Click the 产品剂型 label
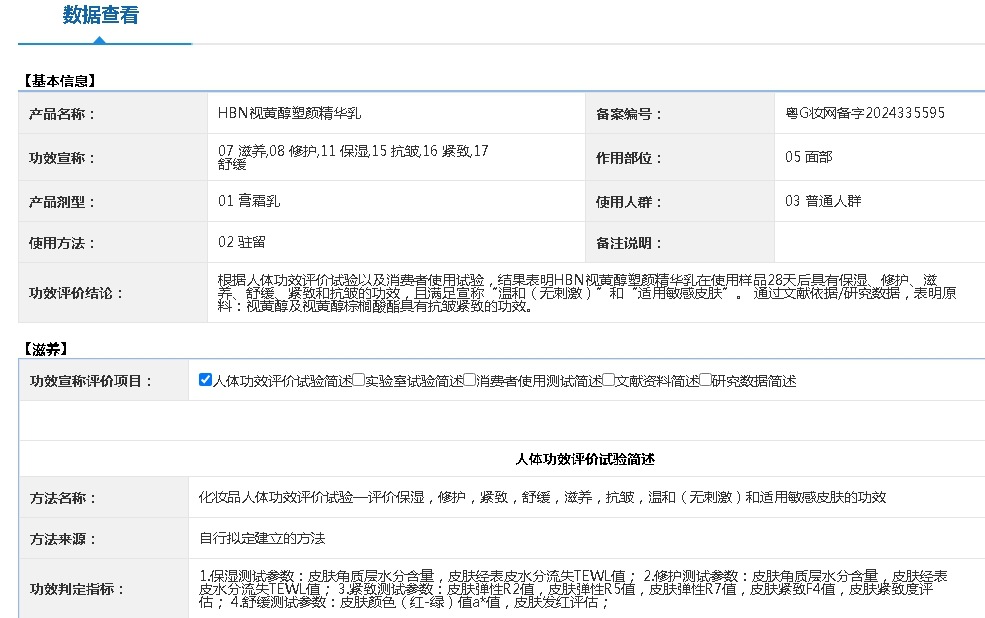 [62, 202]
